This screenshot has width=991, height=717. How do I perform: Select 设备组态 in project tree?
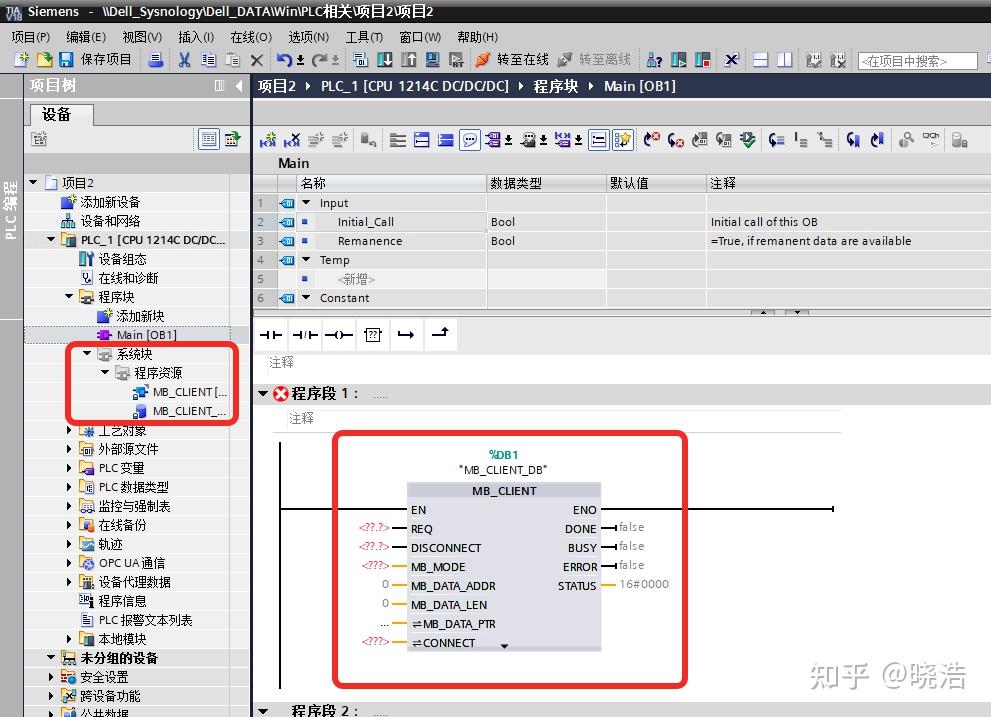pos(122,259)
